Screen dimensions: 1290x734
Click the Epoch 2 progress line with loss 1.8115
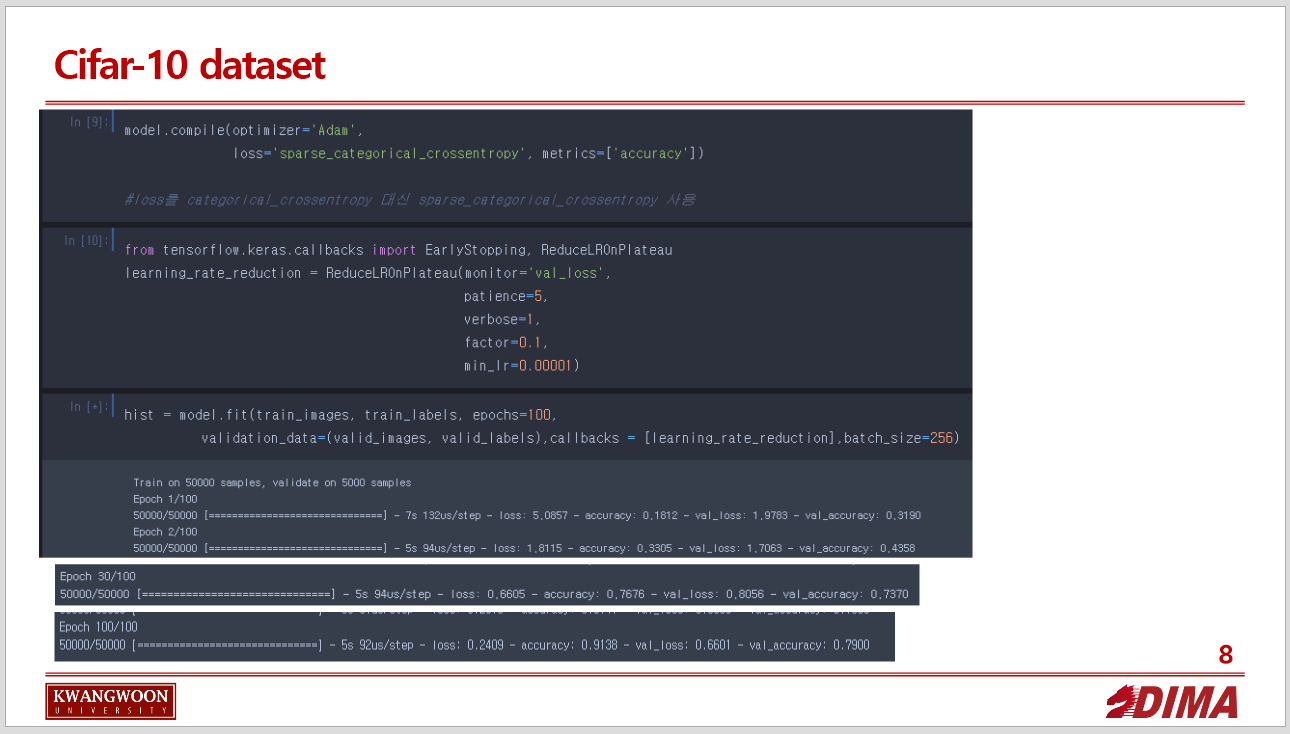tap(524, 548)
